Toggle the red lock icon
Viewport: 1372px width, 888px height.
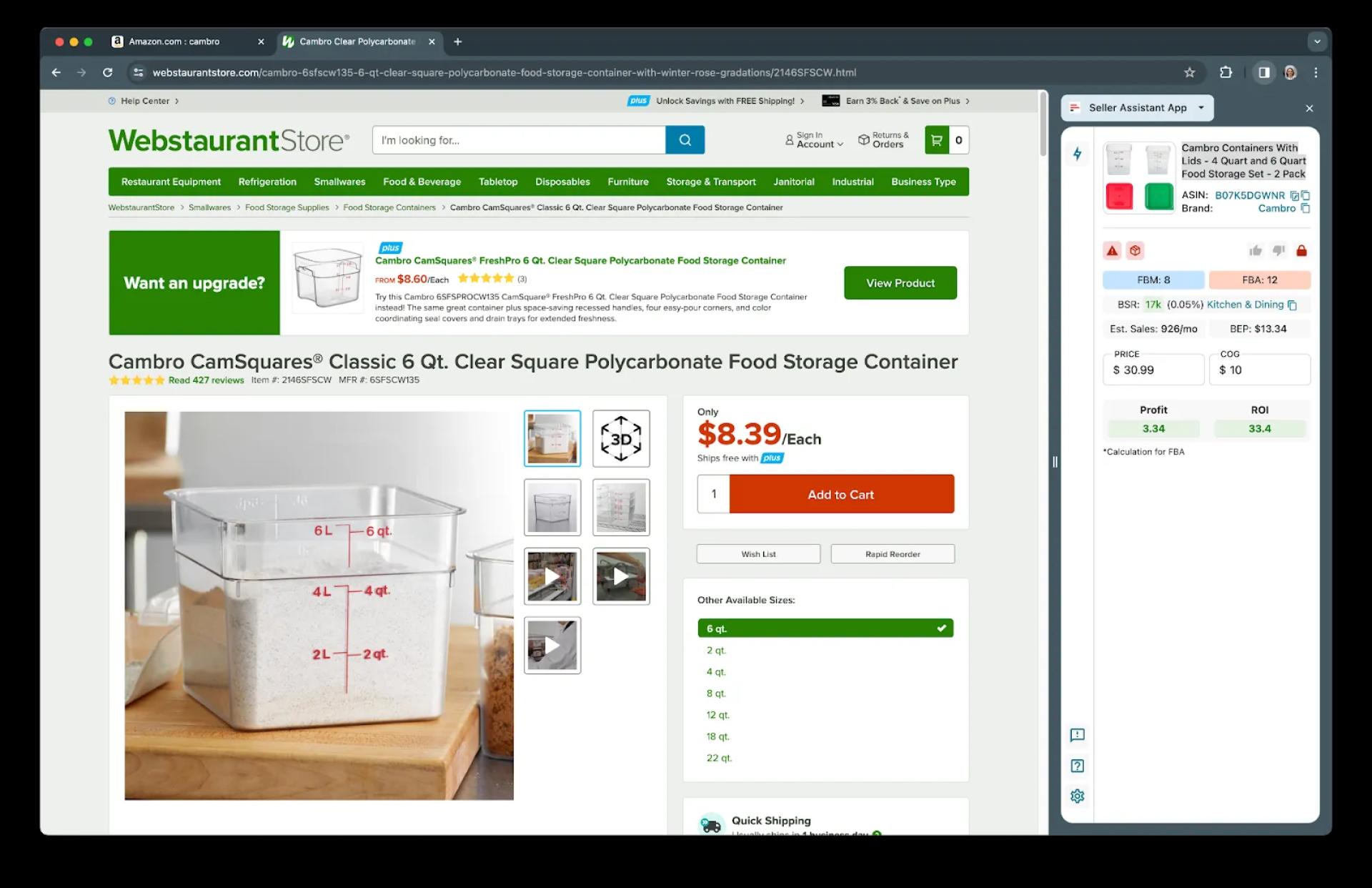(1301, 251)
